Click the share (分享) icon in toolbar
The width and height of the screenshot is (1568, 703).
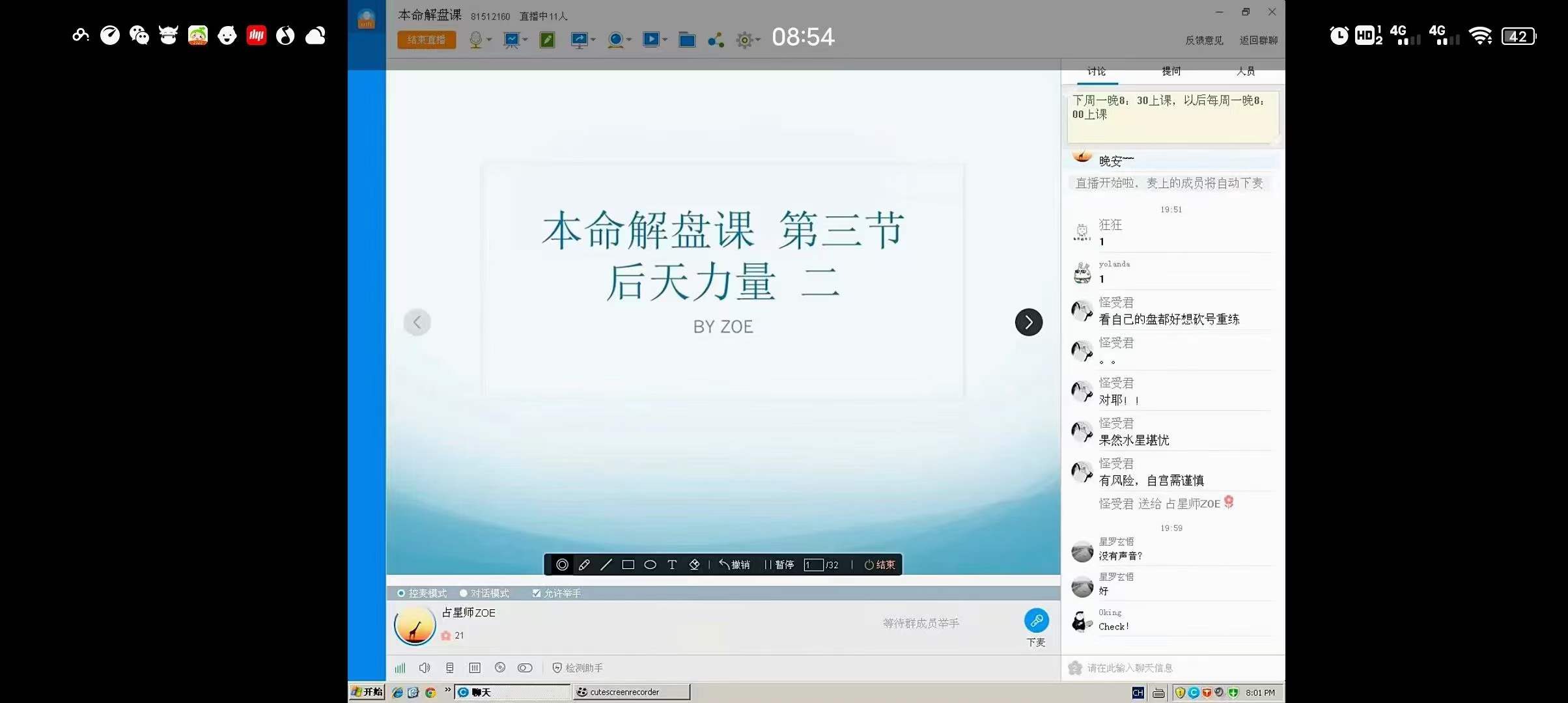[x=714, y=40]
